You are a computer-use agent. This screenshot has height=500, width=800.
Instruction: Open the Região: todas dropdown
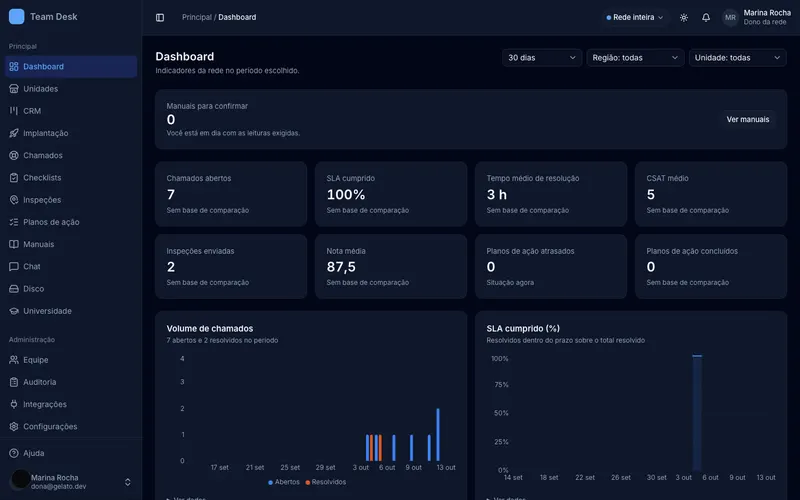635,58
